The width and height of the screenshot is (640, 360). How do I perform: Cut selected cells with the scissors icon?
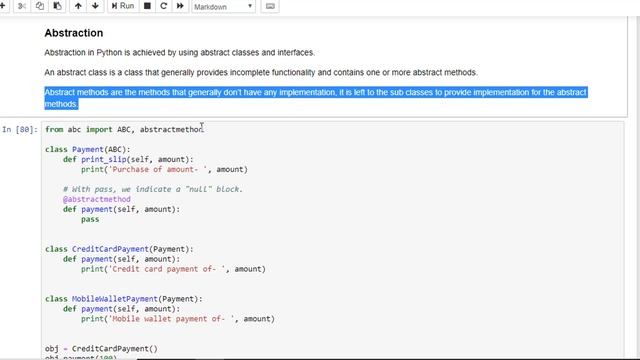pyautogui.click(x=22, y=6)
